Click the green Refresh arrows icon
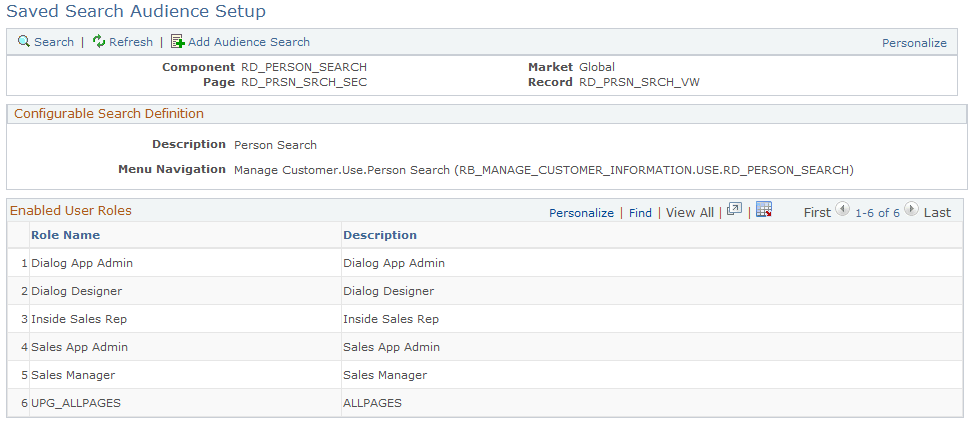This screenshot has height=424, width=970. click(x=99, y=41)
